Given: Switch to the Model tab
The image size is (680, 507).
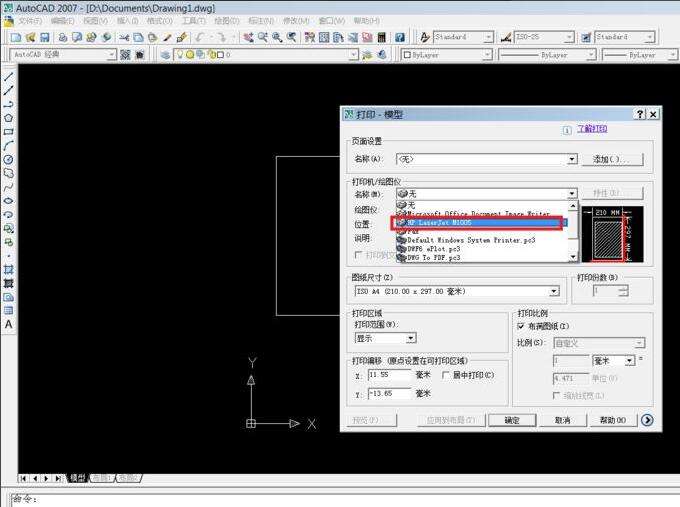Looking at the screenshot, I should click(78, 478).
